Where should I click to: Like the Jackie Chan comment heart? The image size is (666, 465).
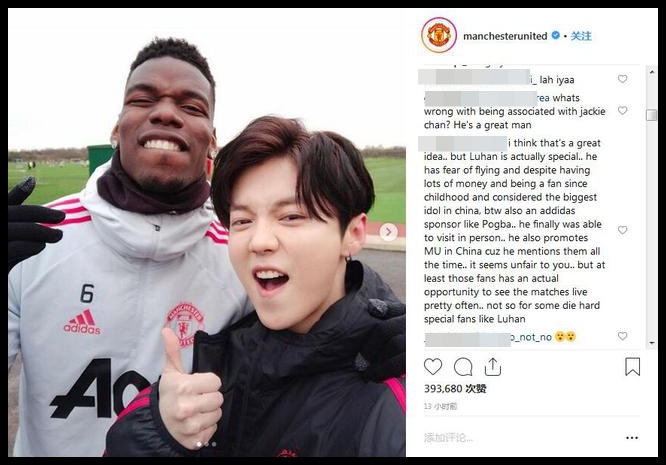(622, 111)
